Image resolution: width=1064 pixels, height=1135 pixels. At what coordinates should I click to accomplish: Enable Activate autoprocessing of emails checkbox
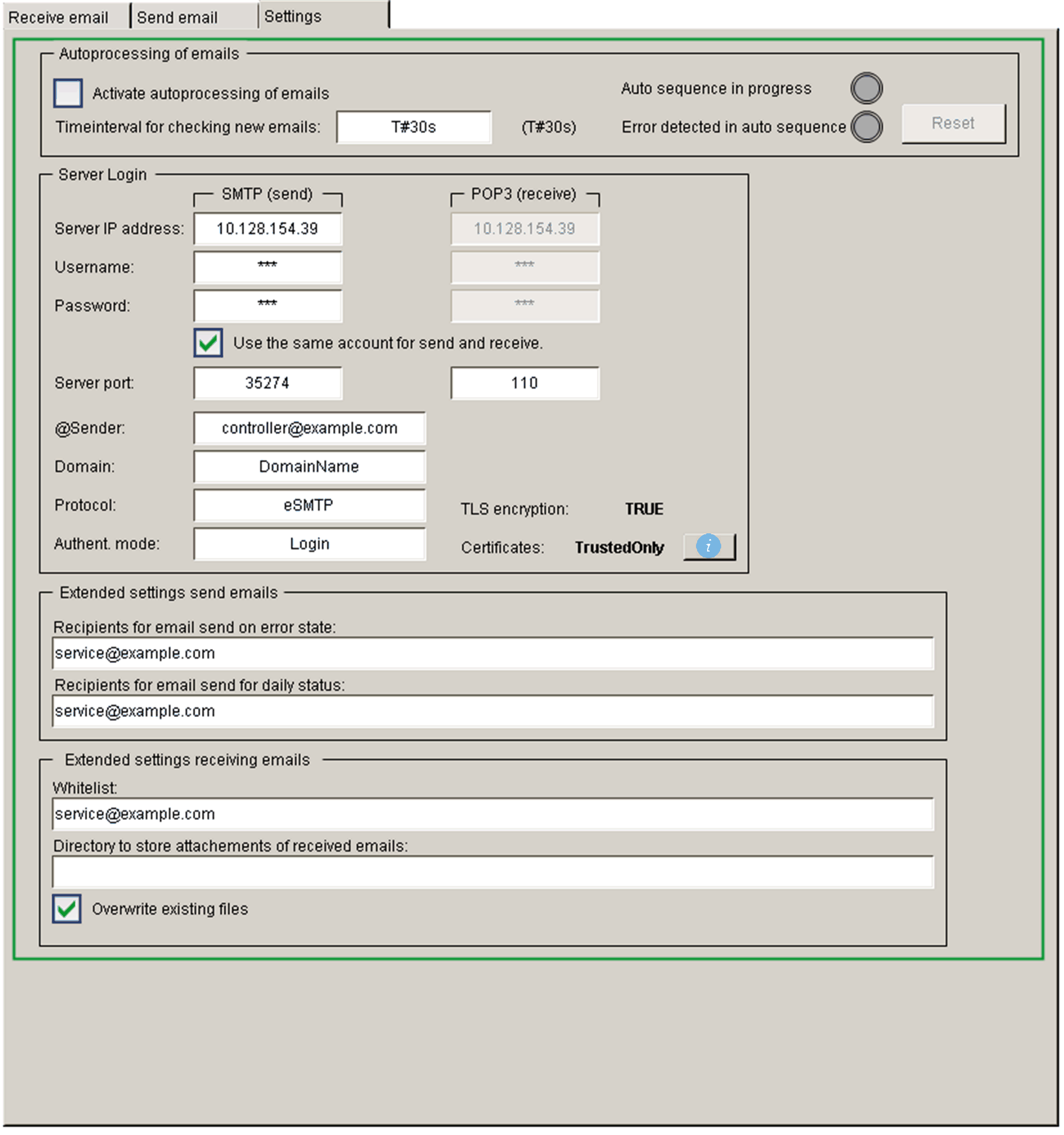(x=68, y=93)
